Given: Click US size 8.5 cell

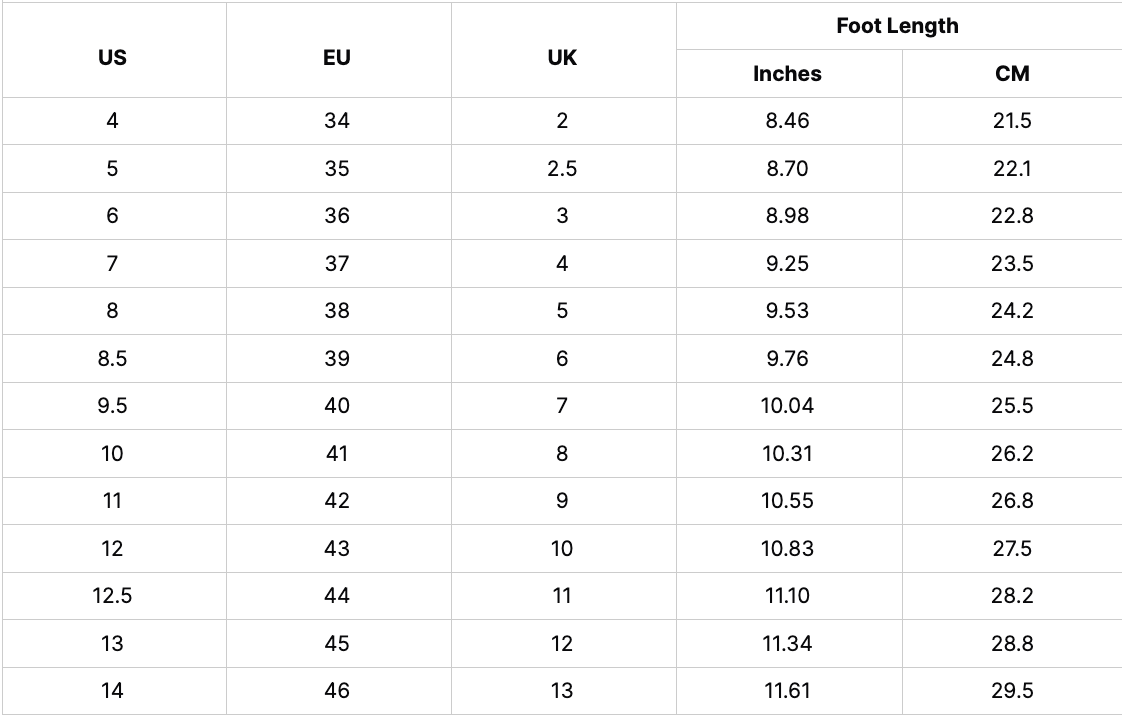Looking at the screenshot, I should coord(113,359).
